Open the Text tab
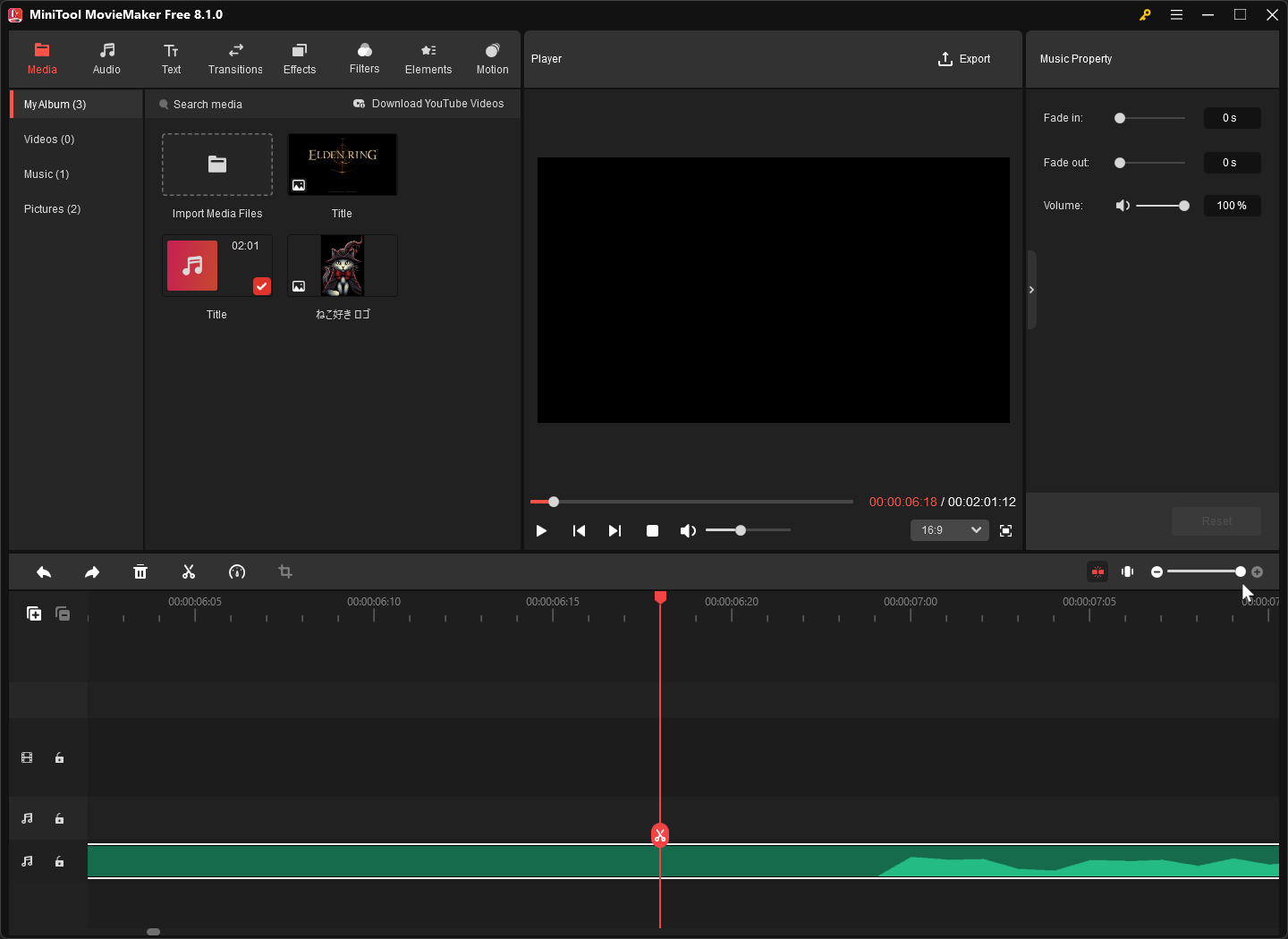 171,59
